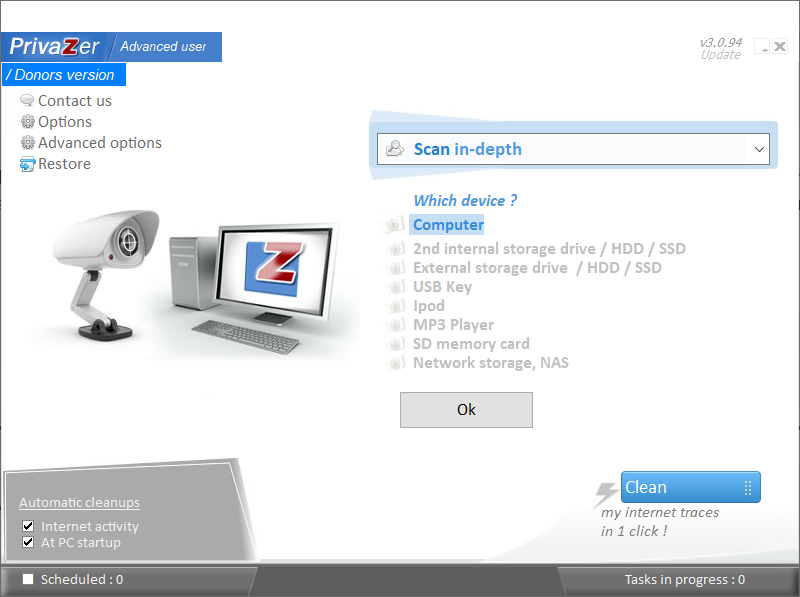This screenshot has height=597, width=800.
Task: Click the camera and computer illustration
Action: tap(194, 283)
